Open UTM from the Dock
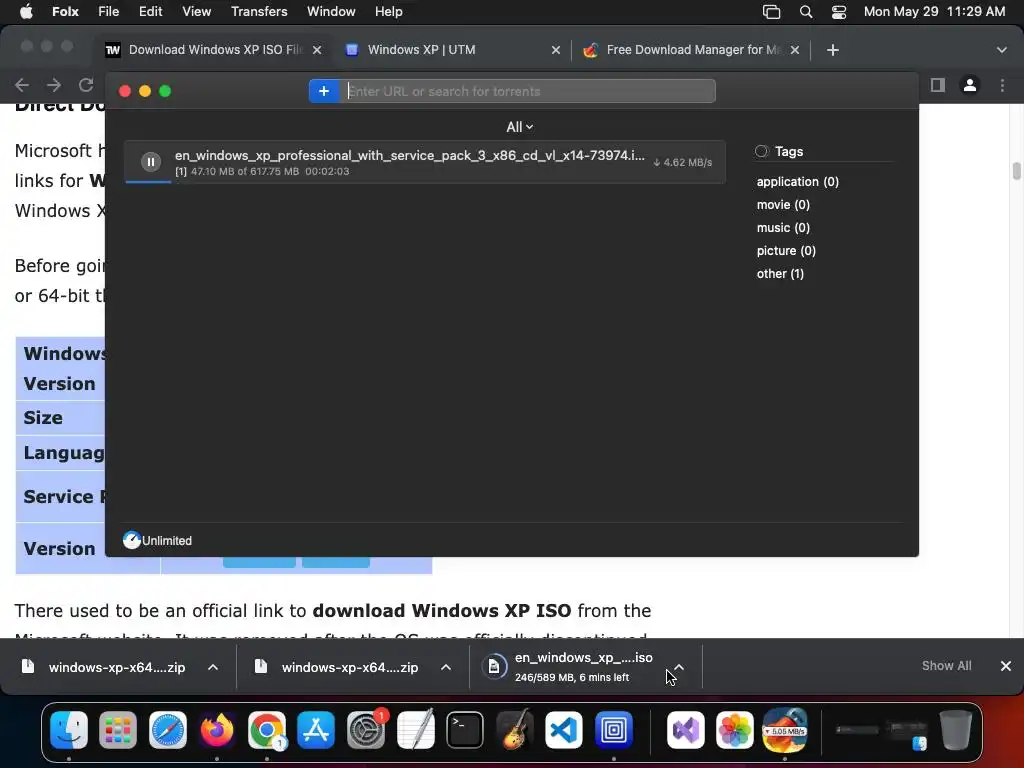This screenshot has width=1024, height=768. coord(614,729)
